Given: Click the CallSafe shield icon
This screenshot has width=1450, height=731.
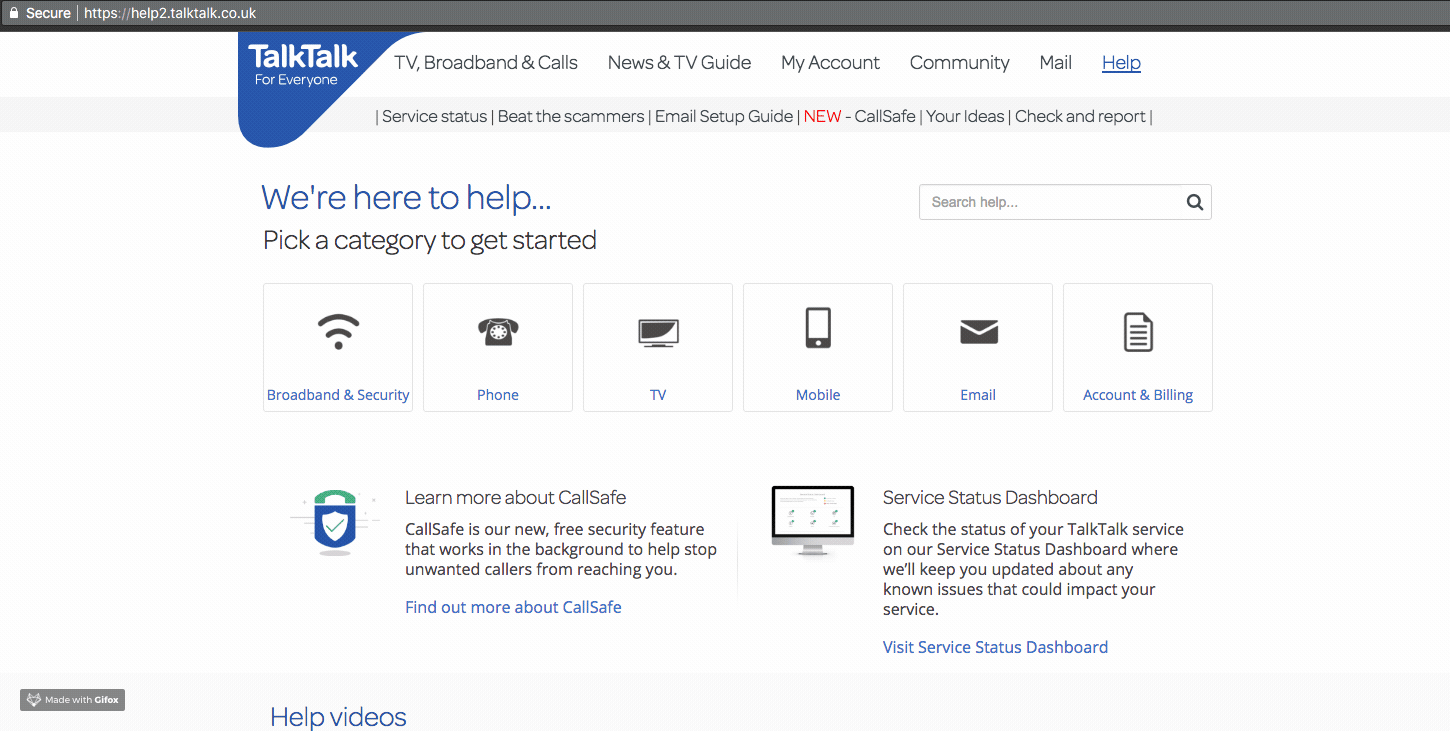Looking at the screenshot, I should [334, 522].
